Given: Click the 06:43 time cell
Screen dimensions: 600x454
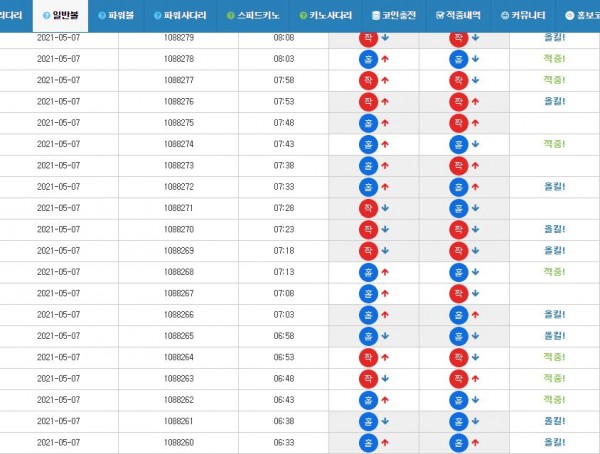Looking at the screenshot, I should (x=284, y=400).
